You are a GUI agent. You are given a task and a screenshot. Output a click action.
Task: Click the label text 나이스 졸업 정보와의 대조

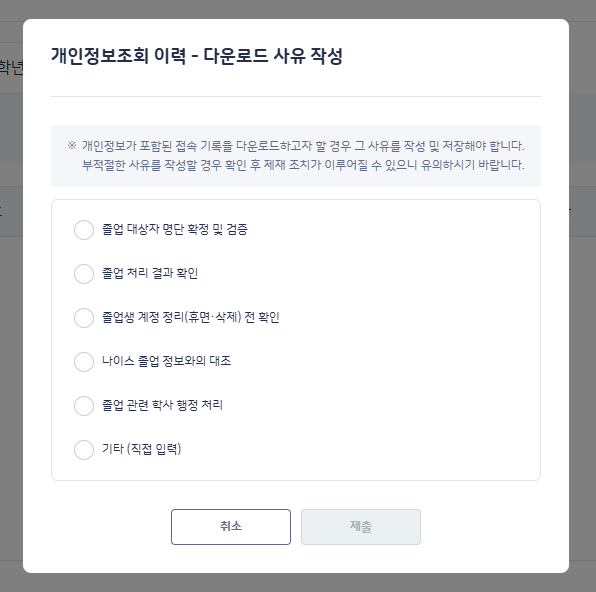coord(166,361)
